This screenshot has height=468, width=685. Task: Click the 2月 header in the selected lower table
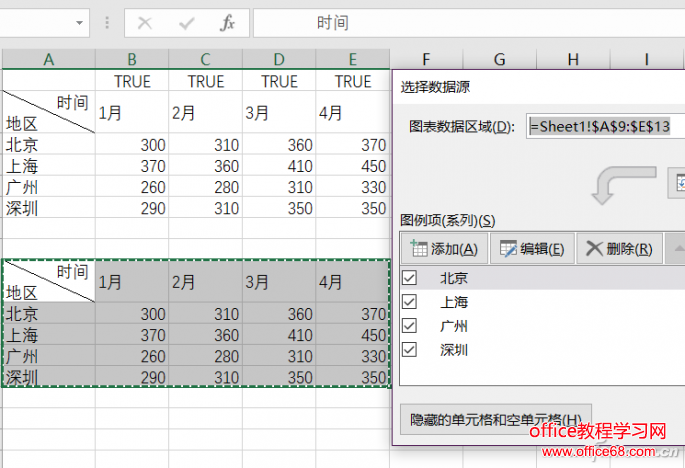(x=205, y=281)
